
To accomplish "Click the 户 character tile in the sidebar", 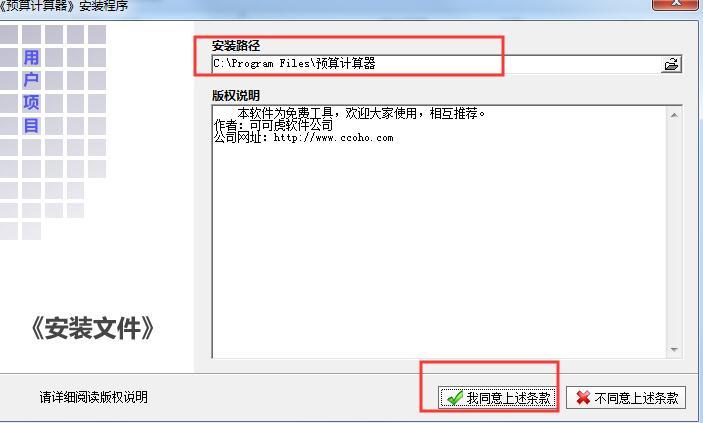I will (31, 80).
